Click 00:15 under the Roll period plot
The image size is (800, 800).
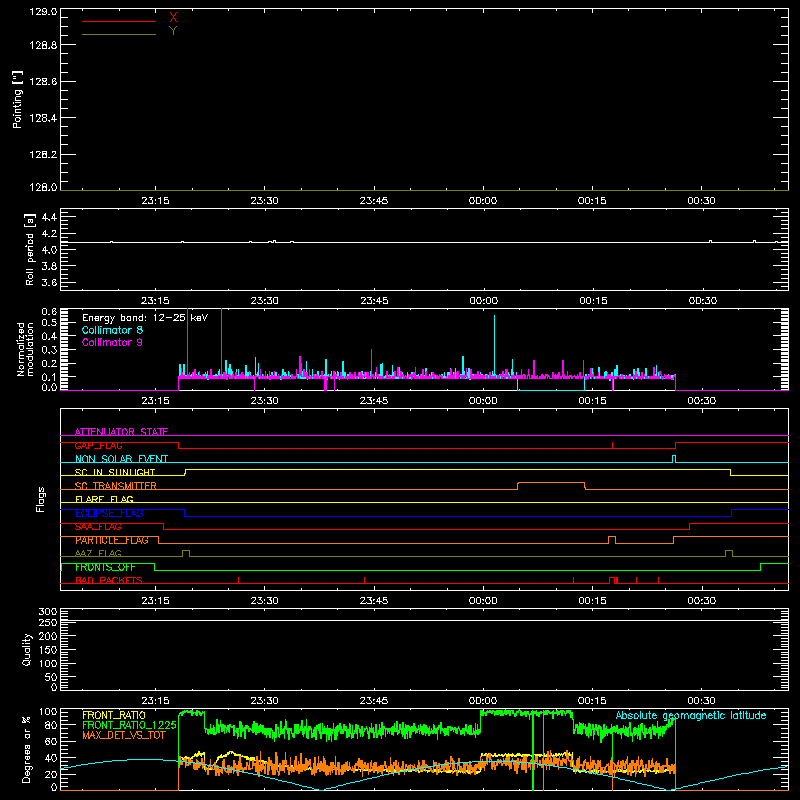tap(593, 301)
